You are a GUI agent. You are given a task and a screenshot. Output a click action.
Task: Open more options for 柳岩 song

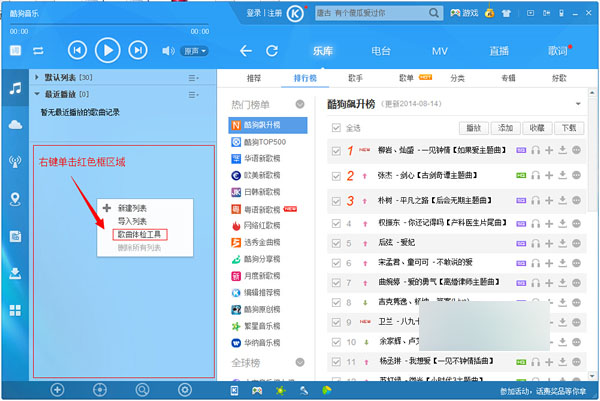[576, 150]
